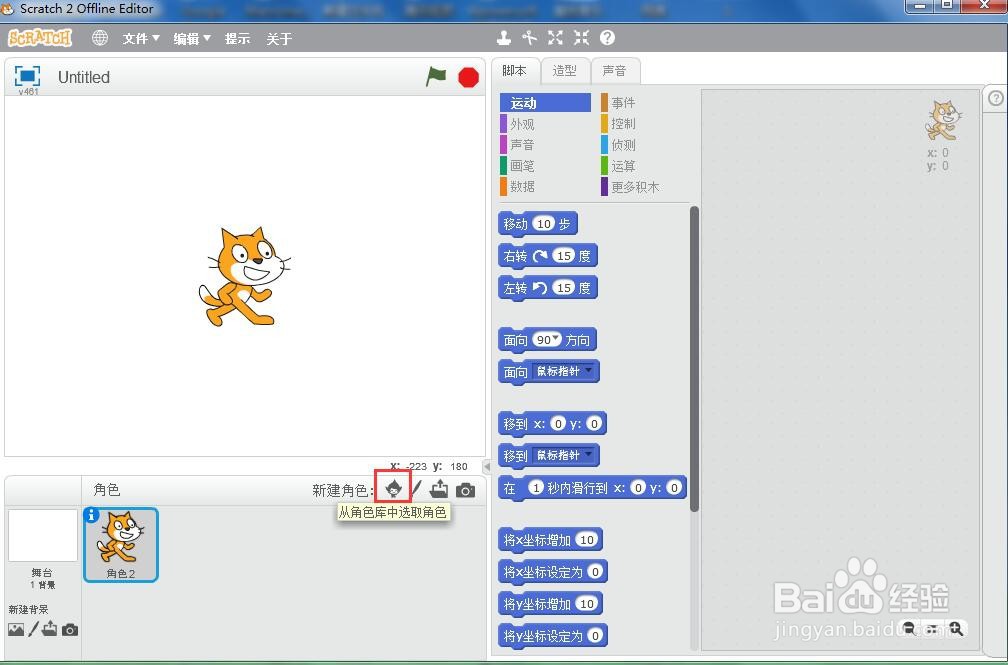The width and height of the screenshot is (1008, 665).
Task: Select the 数据 block category
Action: [x=545, y=187]
